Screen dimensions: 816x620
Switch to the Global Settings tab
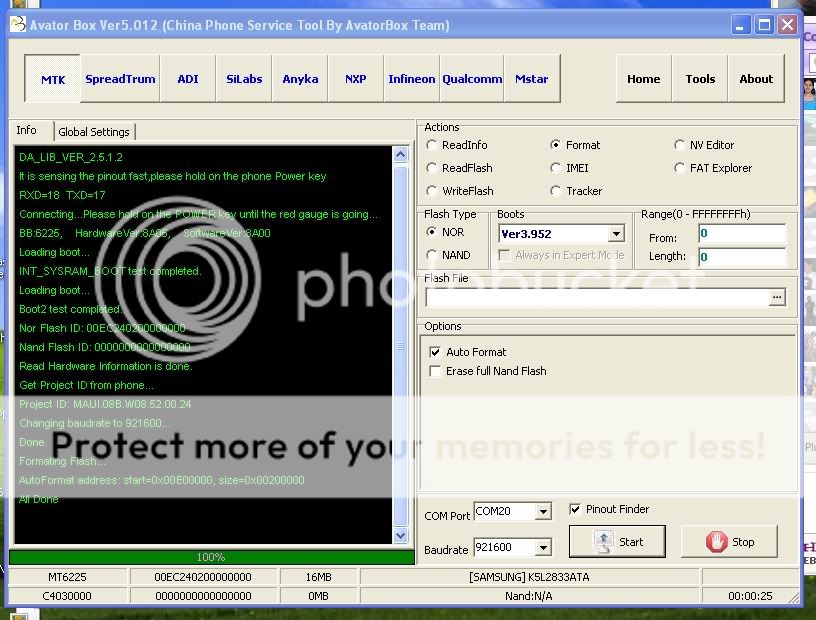[x=93, y=132]
